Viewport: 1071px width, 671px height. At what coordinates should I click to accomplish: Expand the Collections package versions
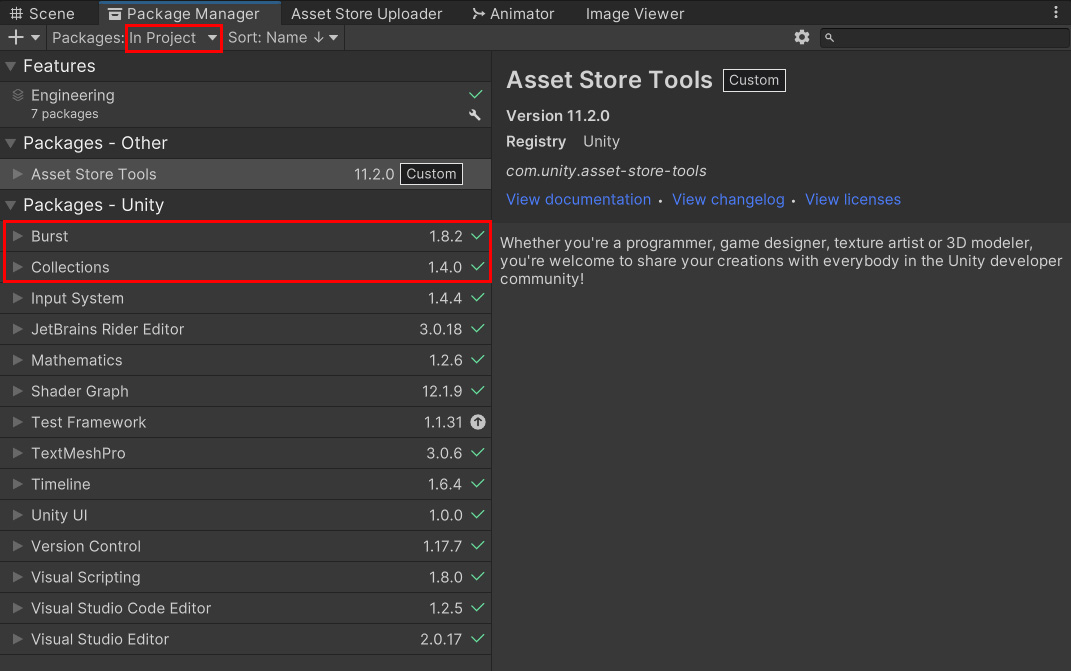pos(17,267)
